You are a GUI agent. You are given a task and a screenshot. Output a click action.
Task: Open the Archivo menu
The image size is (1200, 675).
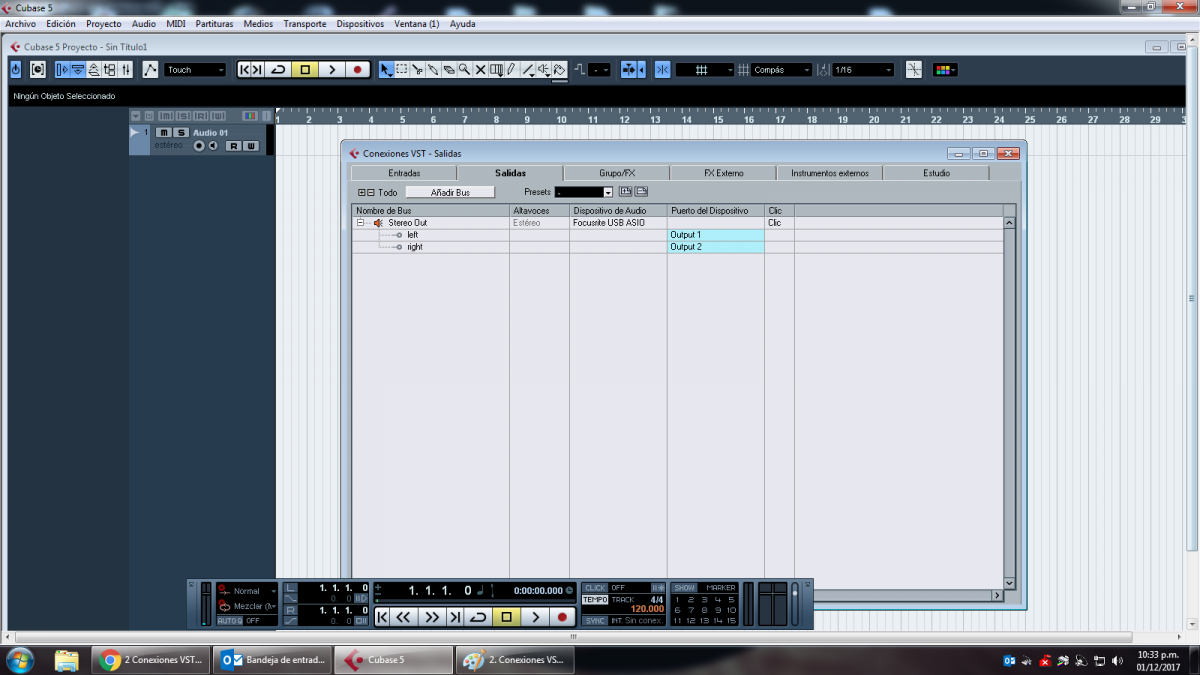[21, 23]
